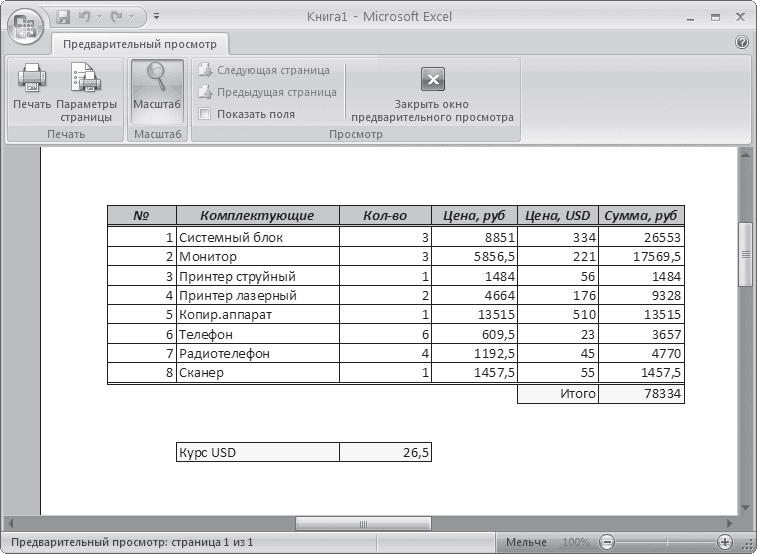
Task: Click the price value 8851
Action: tap(474, 237)
